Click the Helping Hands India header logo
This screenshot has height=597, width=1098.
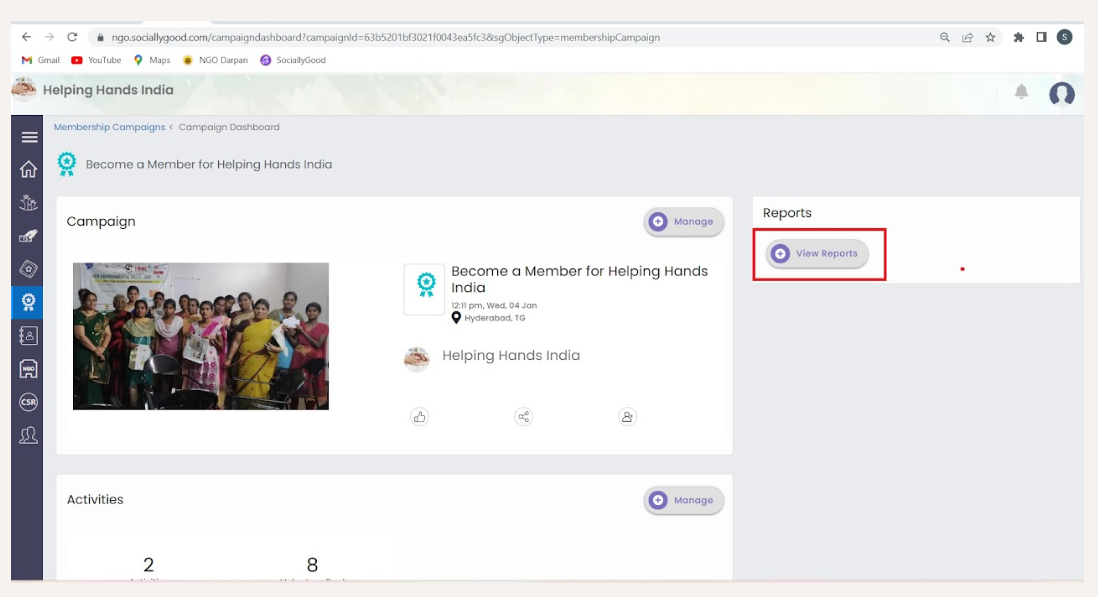[x=24, y=89]
